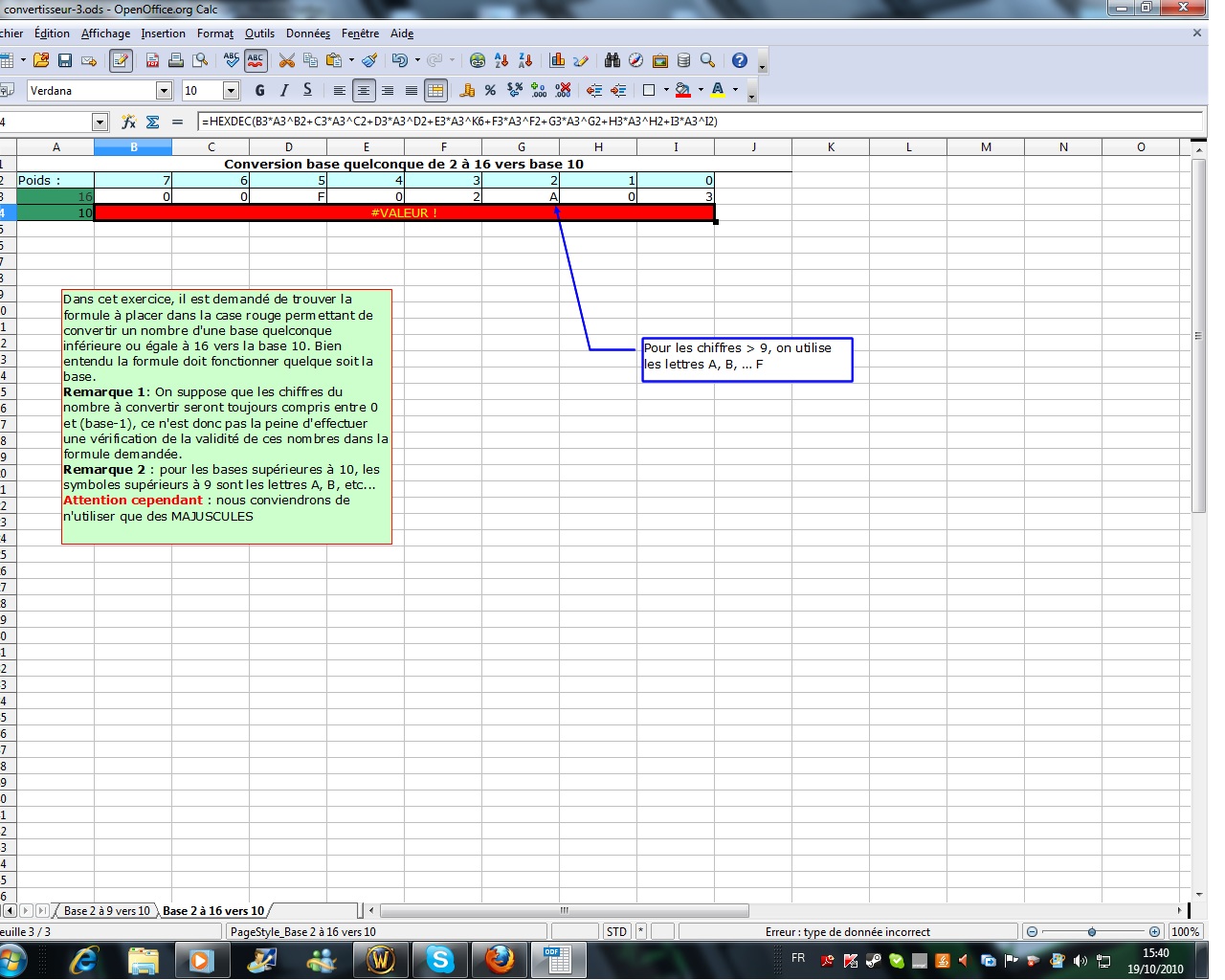Export directly as PDF
This screenshot has height=980, width=1225.
(x=152, y=60)
